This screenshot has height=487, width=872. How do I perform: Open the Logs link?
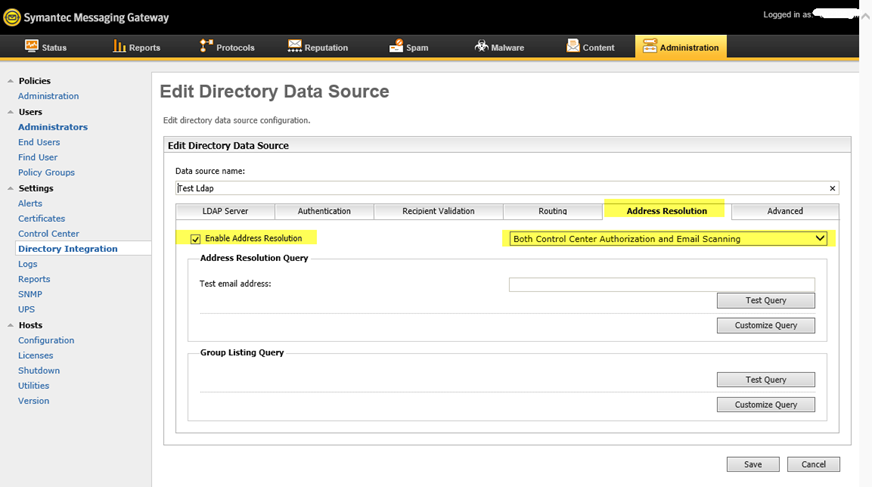tap(28, 264)
